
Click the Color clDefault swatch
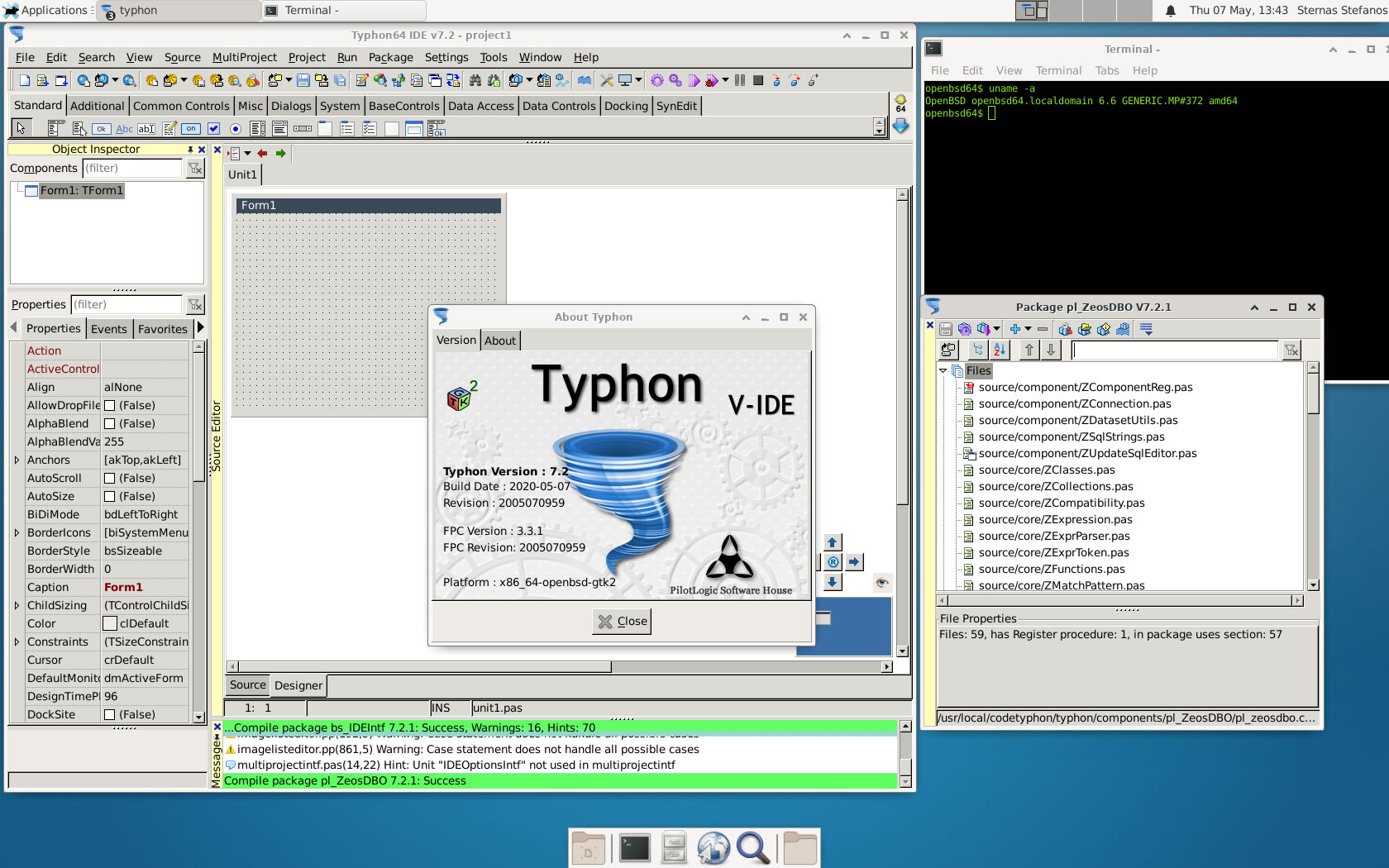pyautogui.click(x=110, y=623)
